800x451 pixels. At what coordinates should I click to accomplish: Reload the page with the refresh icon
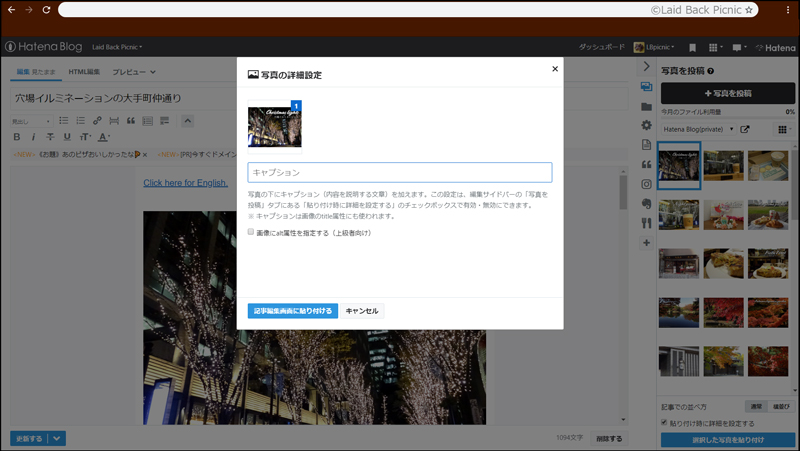point(46,10)
